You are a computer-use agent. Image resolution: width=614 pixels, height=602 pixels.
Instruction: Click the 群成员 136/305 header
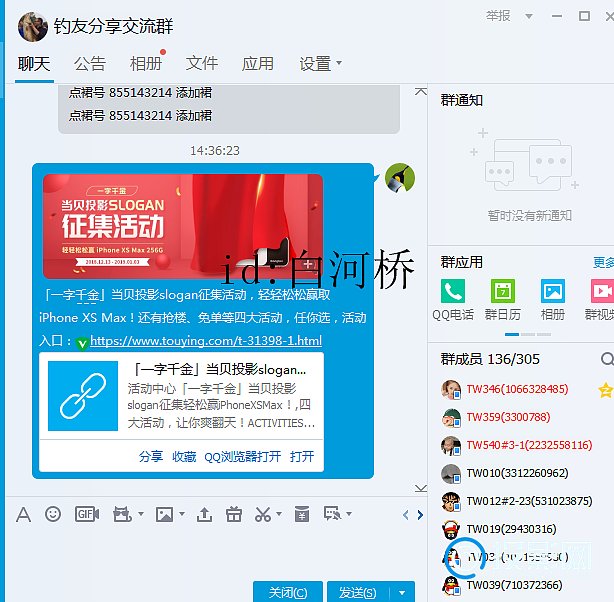490,359
